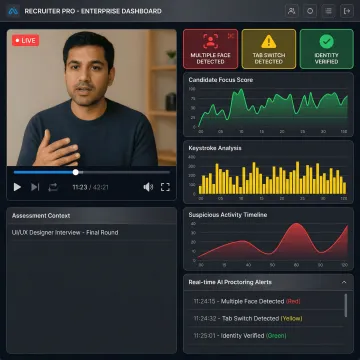
Task: Click the video progress slider handle
Action: pos(76,172)
